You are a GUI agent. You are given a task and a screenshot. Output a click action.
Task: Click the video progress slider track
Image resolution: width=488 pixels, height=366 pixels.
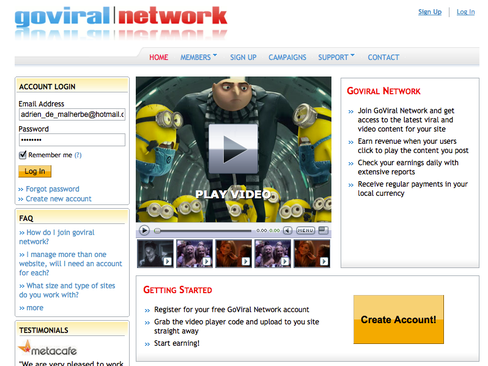click(203, 231)
